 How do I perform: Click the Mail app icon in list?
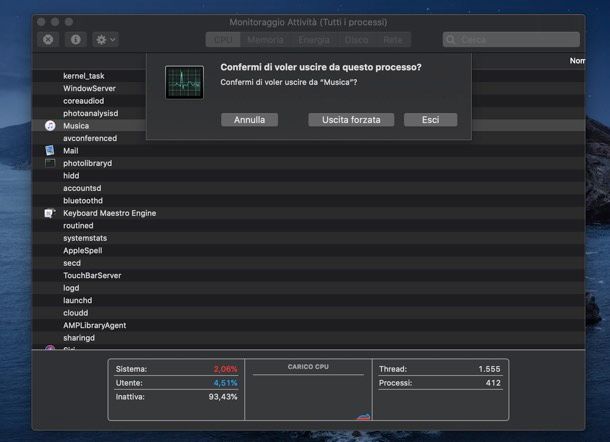[x=50, y=151]
